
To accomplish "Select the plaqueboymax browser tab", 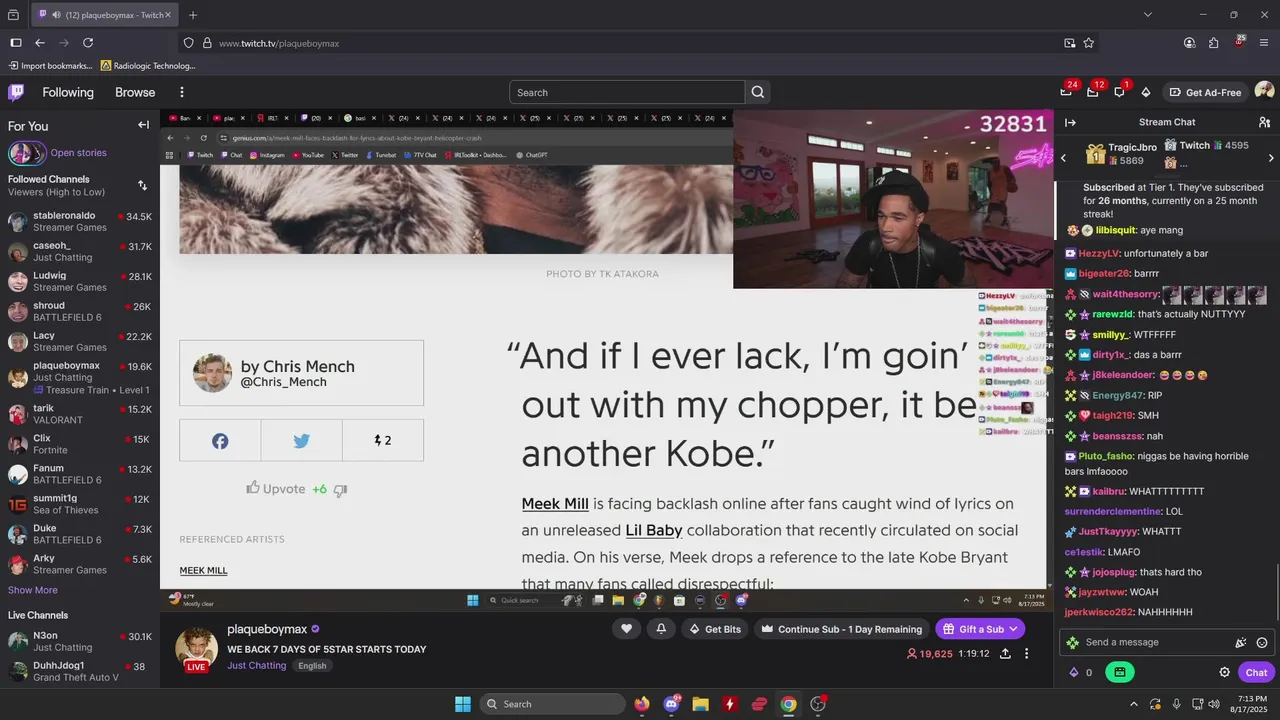I will 104,15.
